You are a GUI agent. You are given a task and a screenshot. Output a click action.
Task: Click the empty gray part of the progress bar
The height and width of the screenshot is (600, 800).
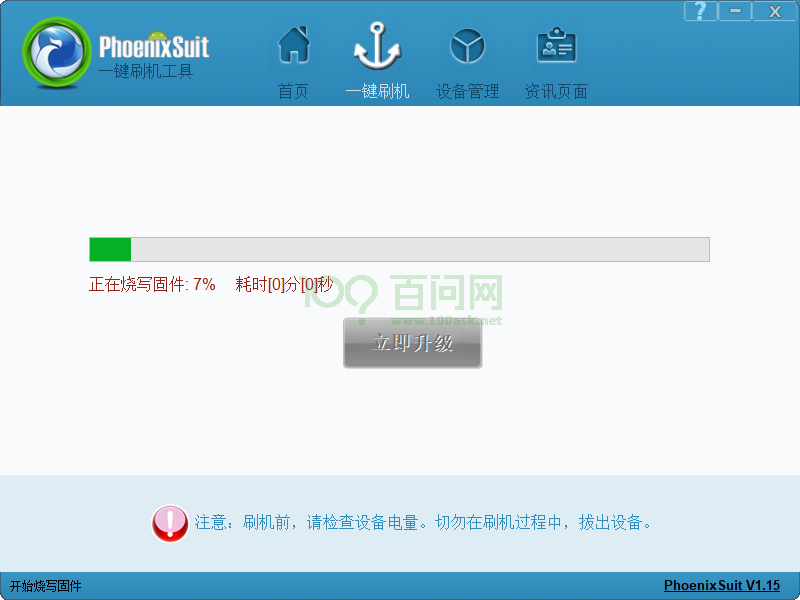coord(420,249)
